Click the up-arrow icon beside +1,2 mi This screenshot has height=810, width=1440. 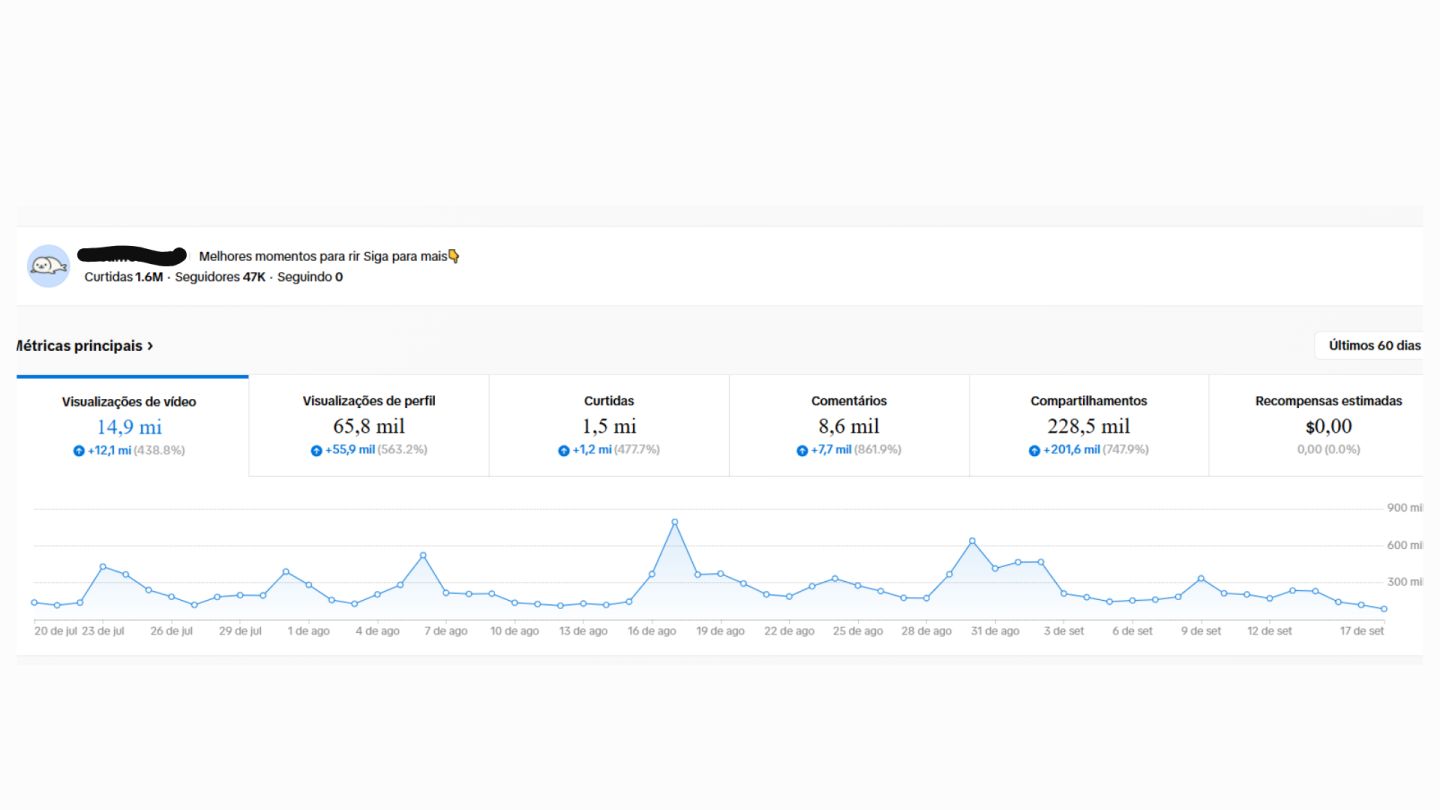point(564,451)
